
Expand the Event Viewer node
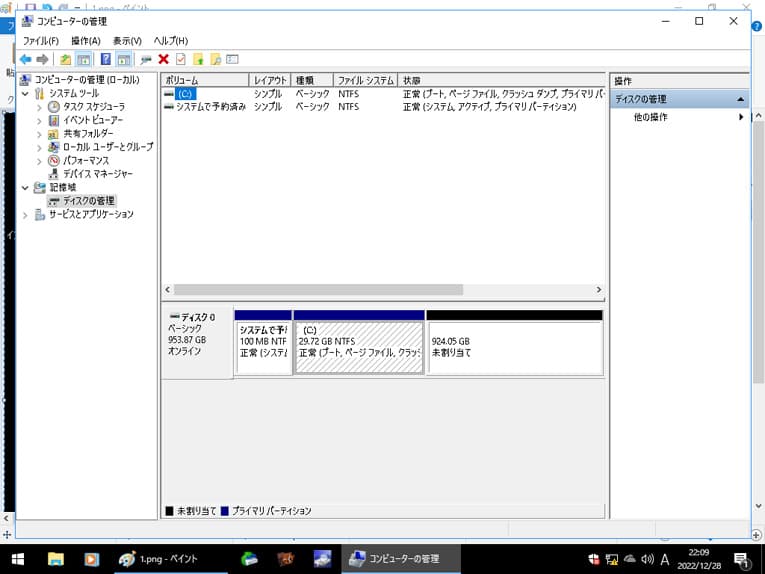coord(40,120)
